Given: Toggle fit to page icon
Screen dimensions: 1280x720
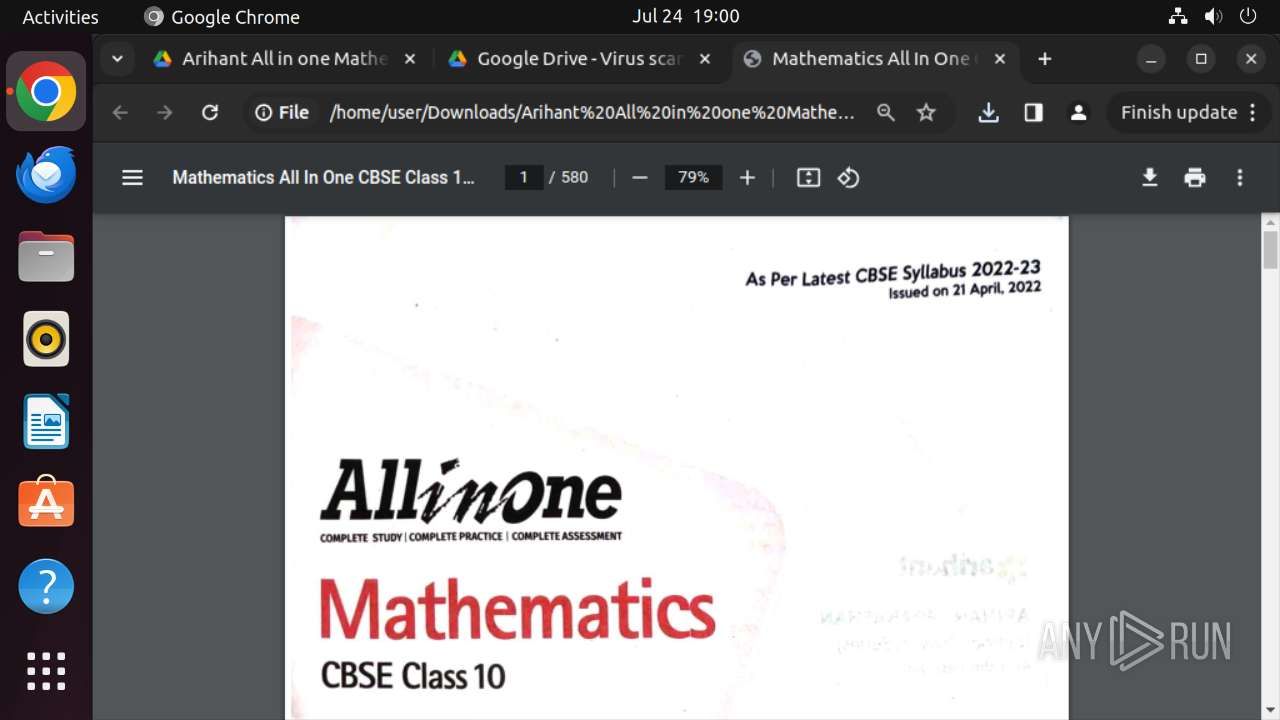Looking at the screenshot, I should pos(808,178).
